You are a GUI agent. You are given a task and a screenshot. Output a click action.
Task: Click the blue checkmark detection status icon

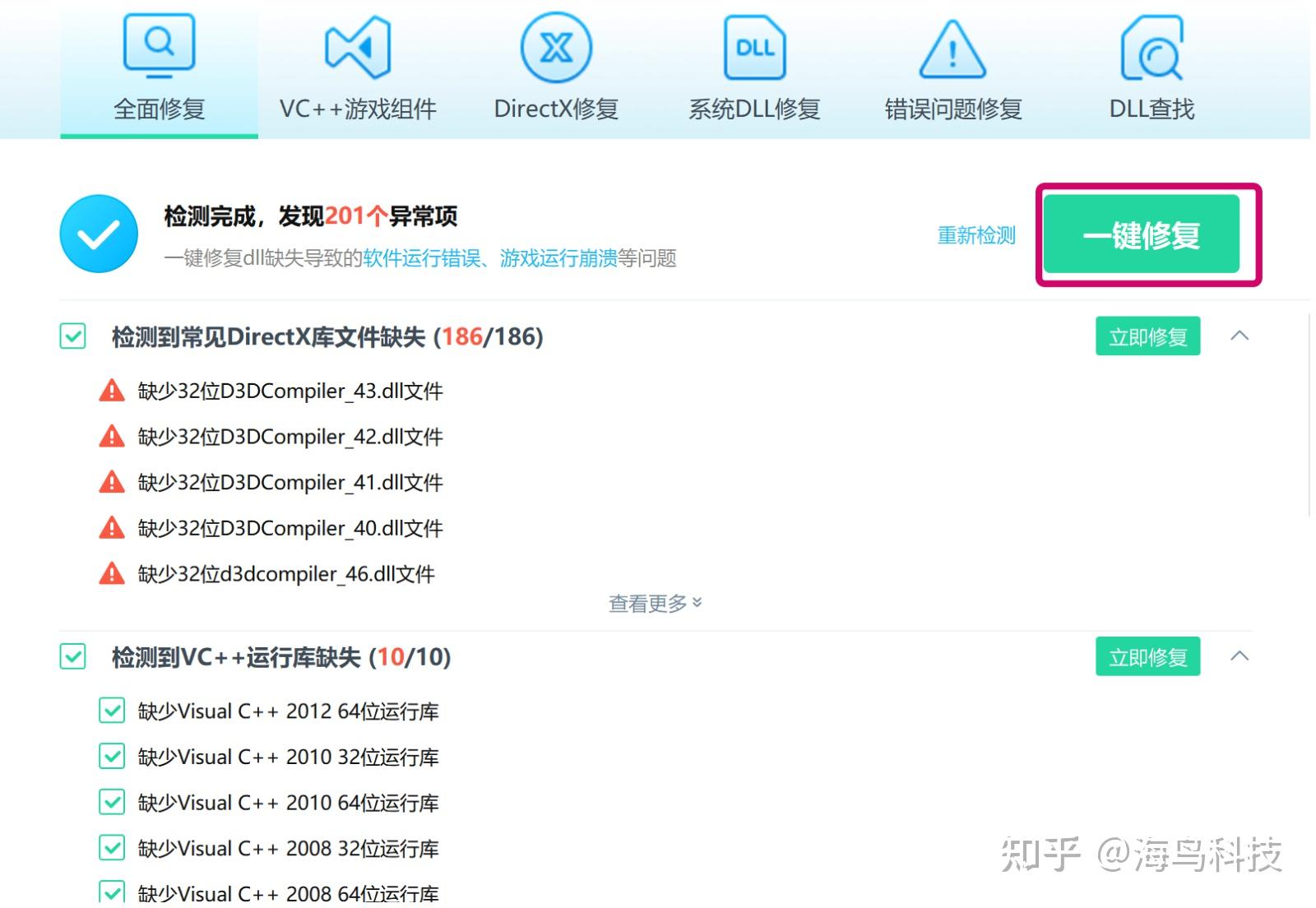99,233
